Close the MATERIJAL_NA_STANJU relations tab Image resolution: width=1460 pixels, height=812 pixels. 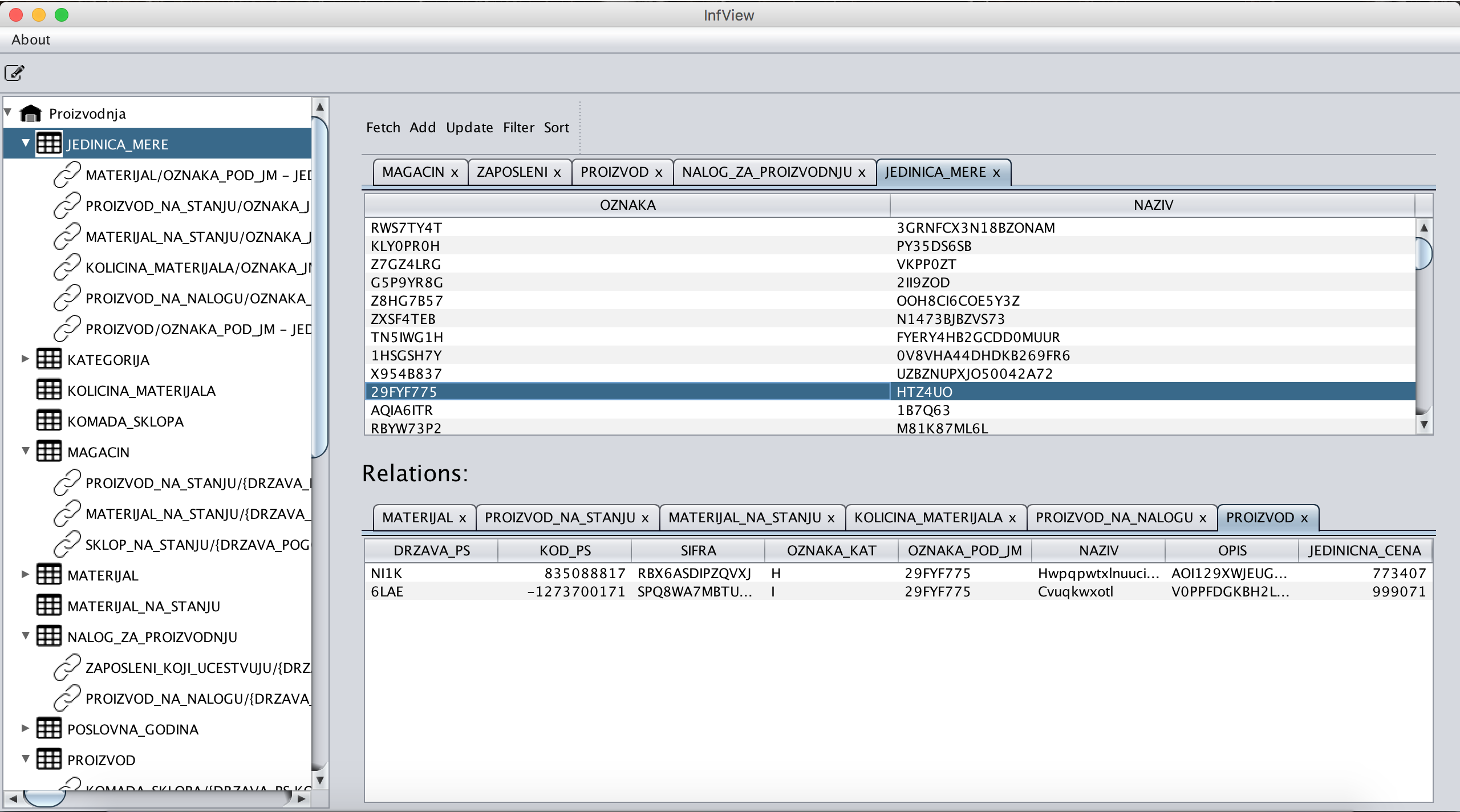coord(831,518)
